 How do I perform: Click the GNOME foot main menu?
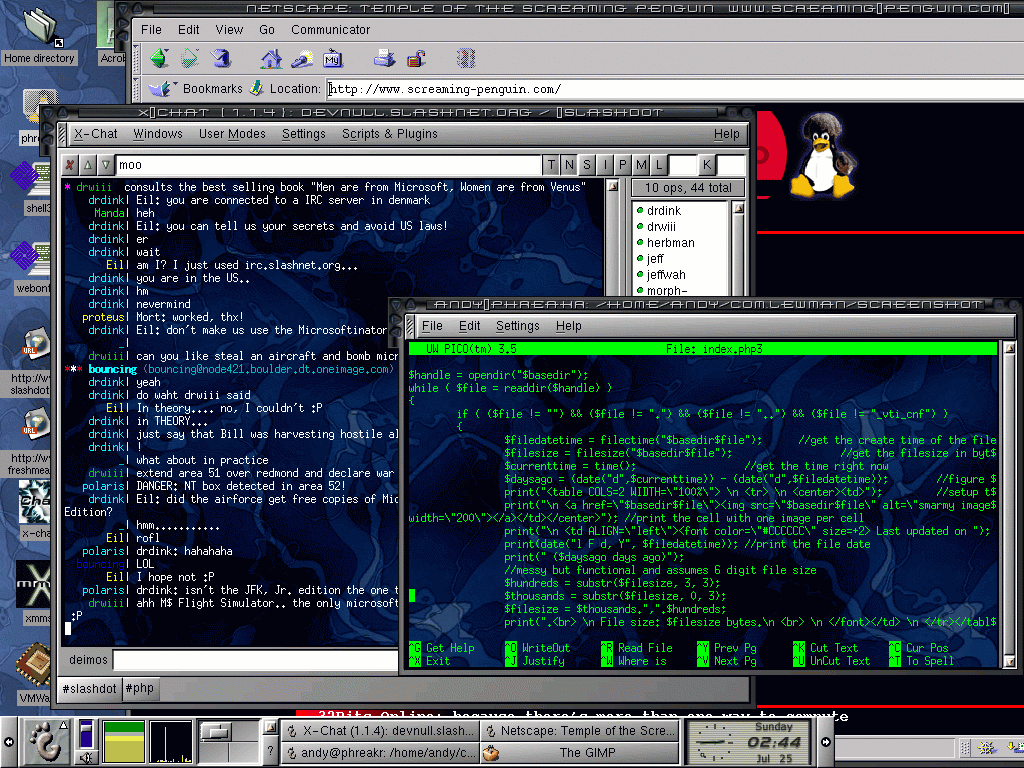coord(46,740)
